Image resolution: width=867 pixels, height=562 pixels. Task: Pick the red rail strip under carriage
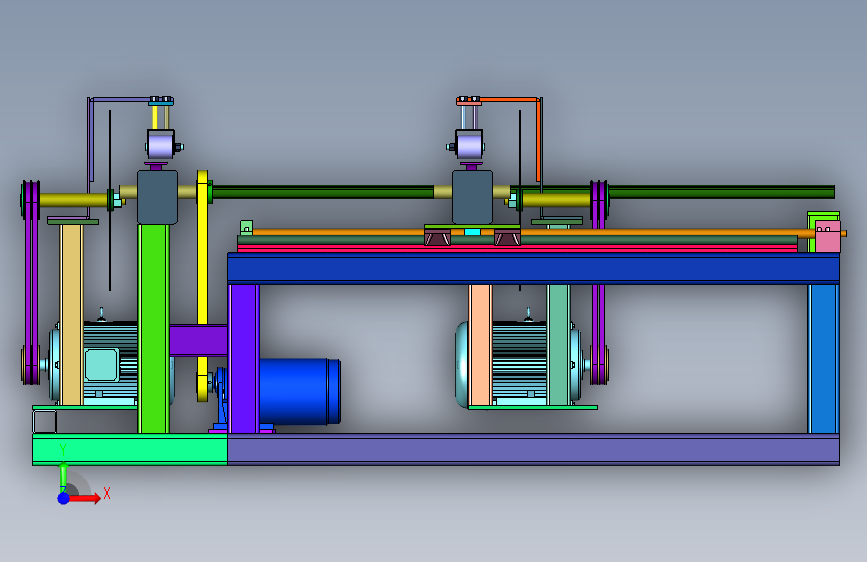[x=517, y=249]
